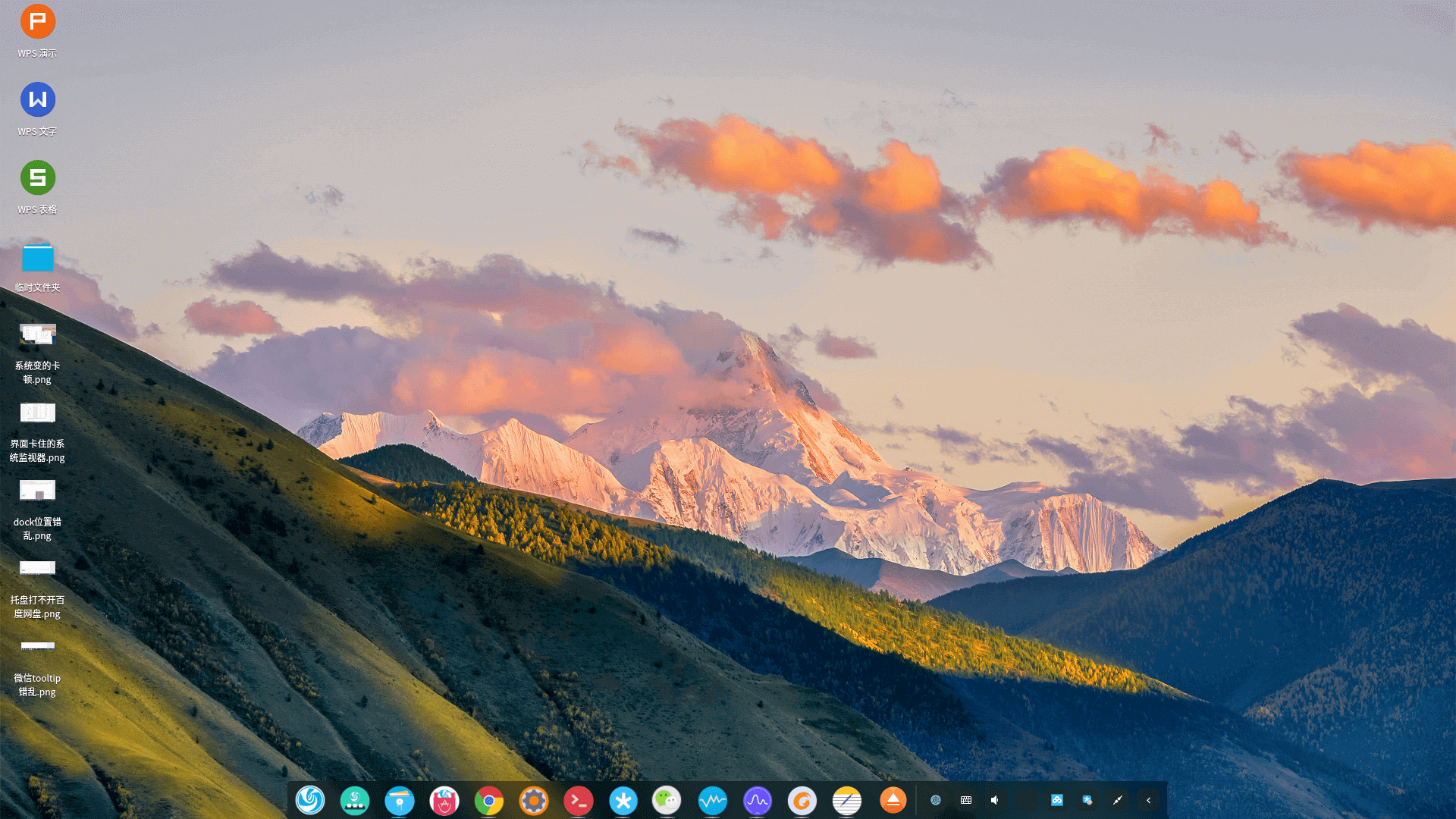
Task: Click the orange eject disk dock icon
Action: coord(893,800)
